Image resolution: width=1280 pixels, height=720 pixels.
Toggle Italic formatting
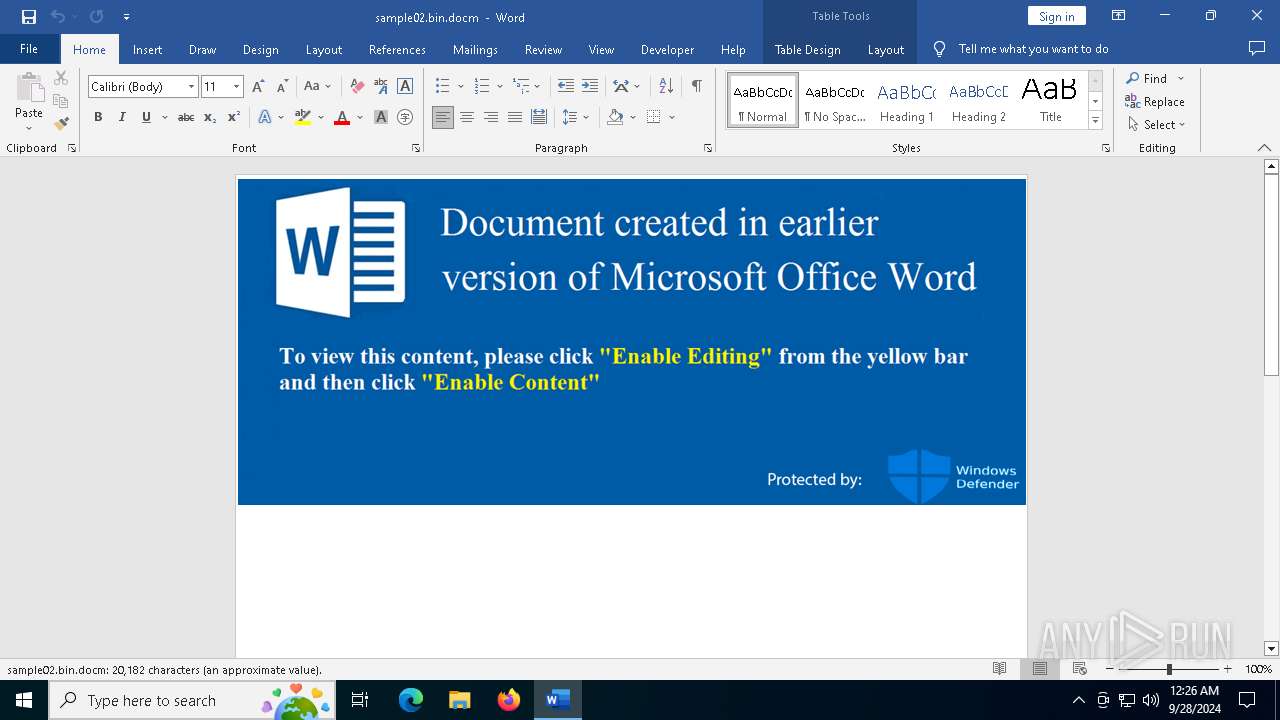[122, 117]
